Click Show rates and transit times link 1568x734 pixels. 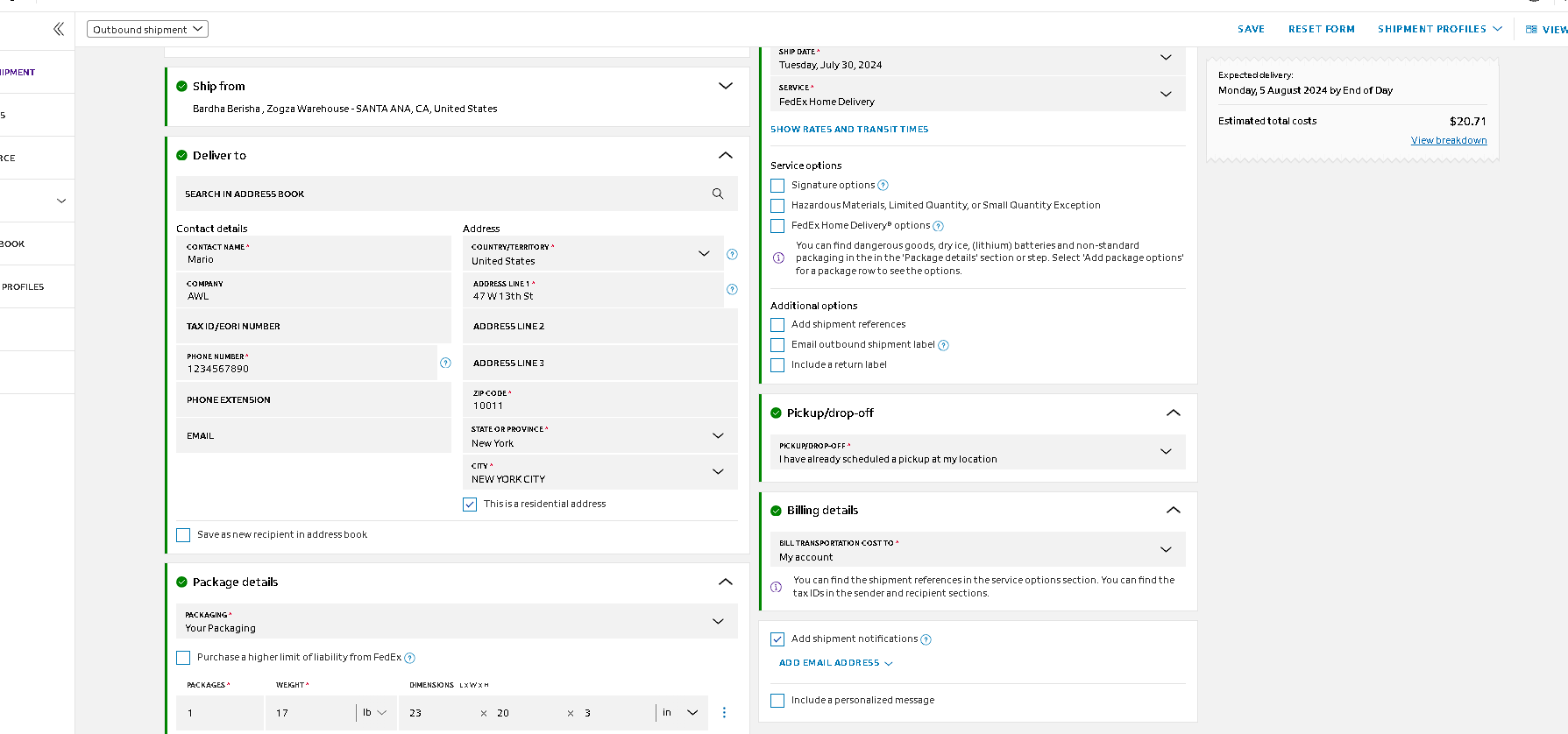[x=849, y=129]
